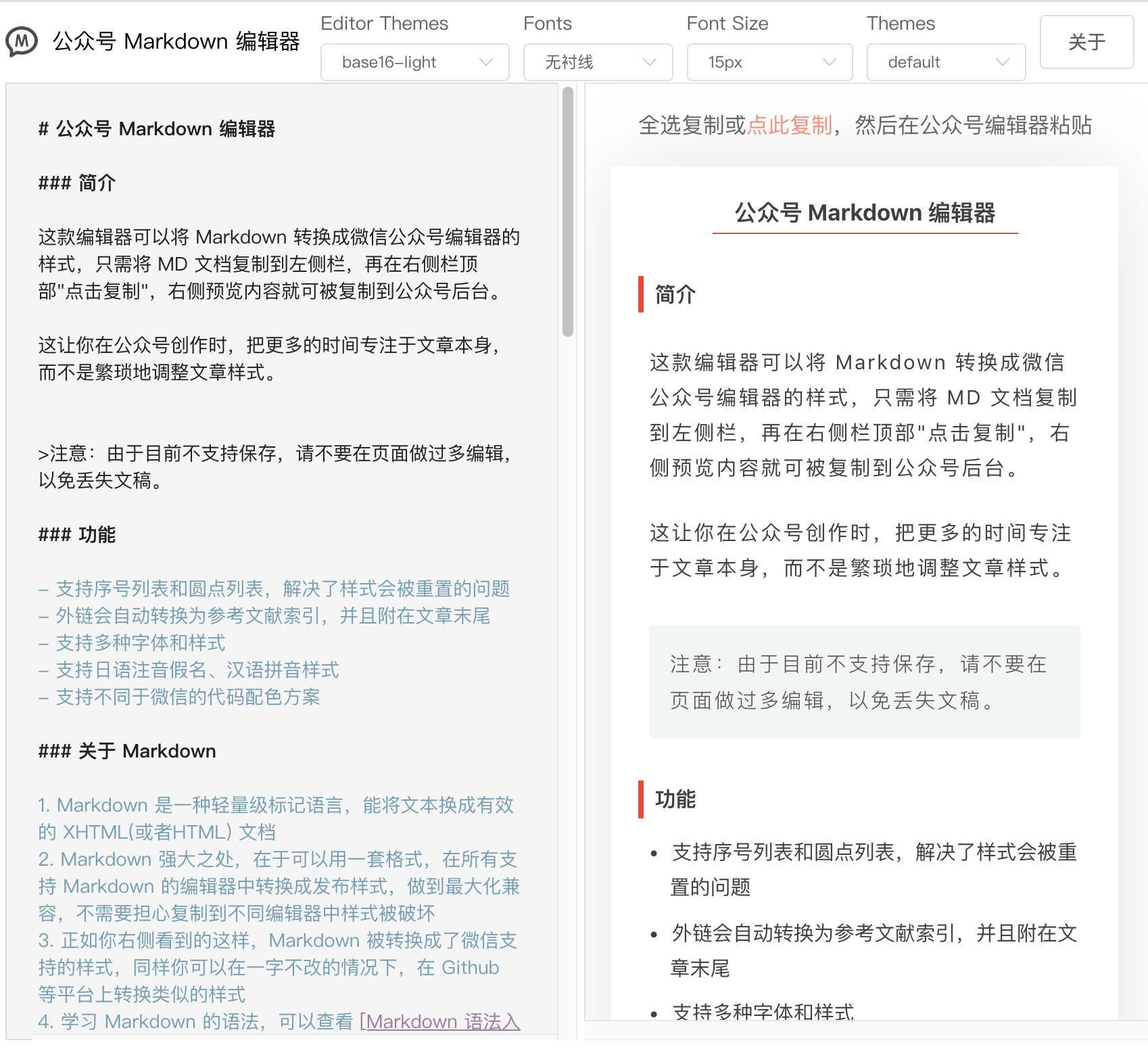Image resolution: width=1148 pixels, height=1047 pixels.
Task: Click the Markdown 语法入 link in editor
Action: click(439, 1021)
